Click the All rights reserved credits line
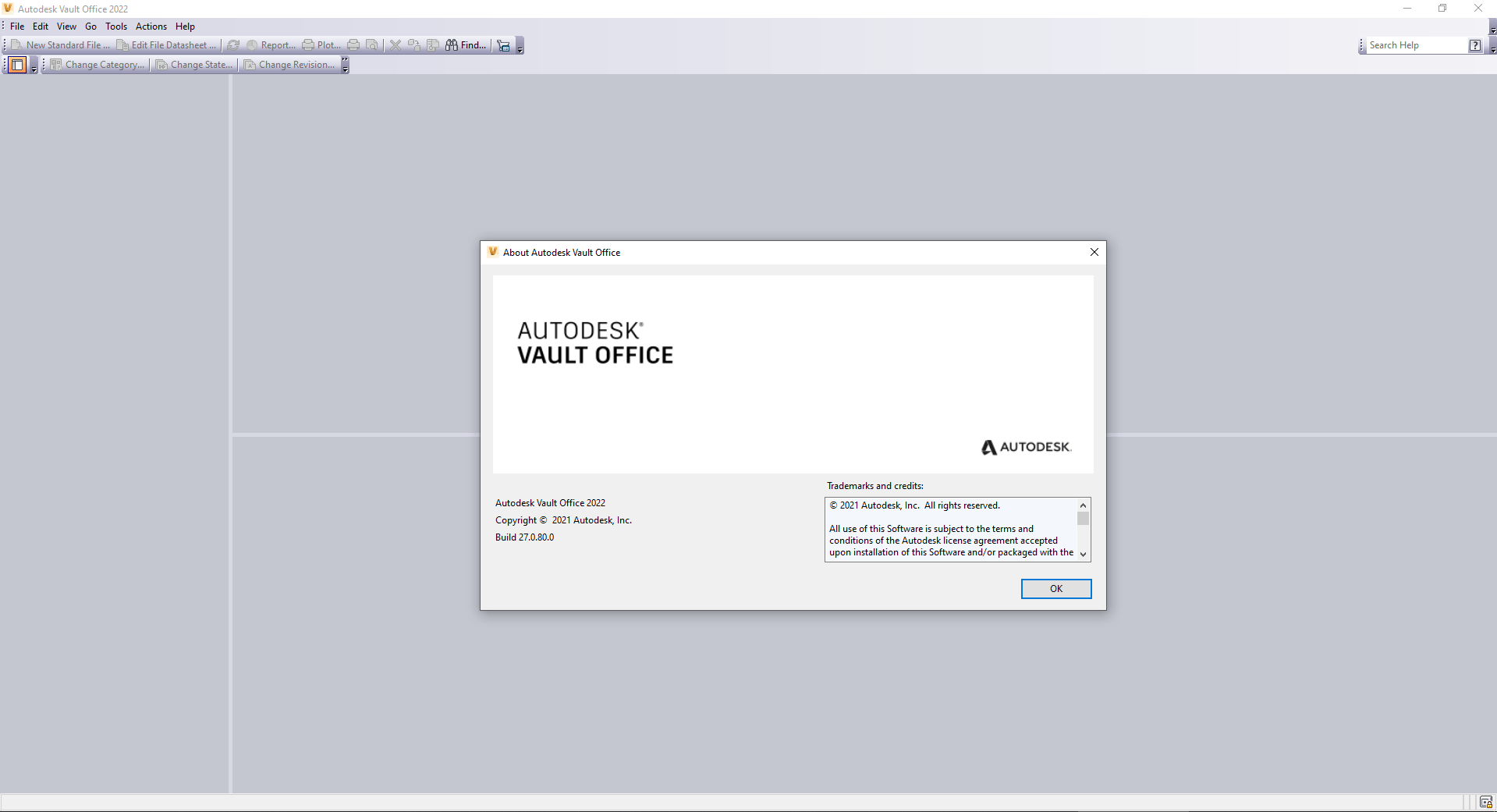The image size is (1497, 812). coord(914,505)
